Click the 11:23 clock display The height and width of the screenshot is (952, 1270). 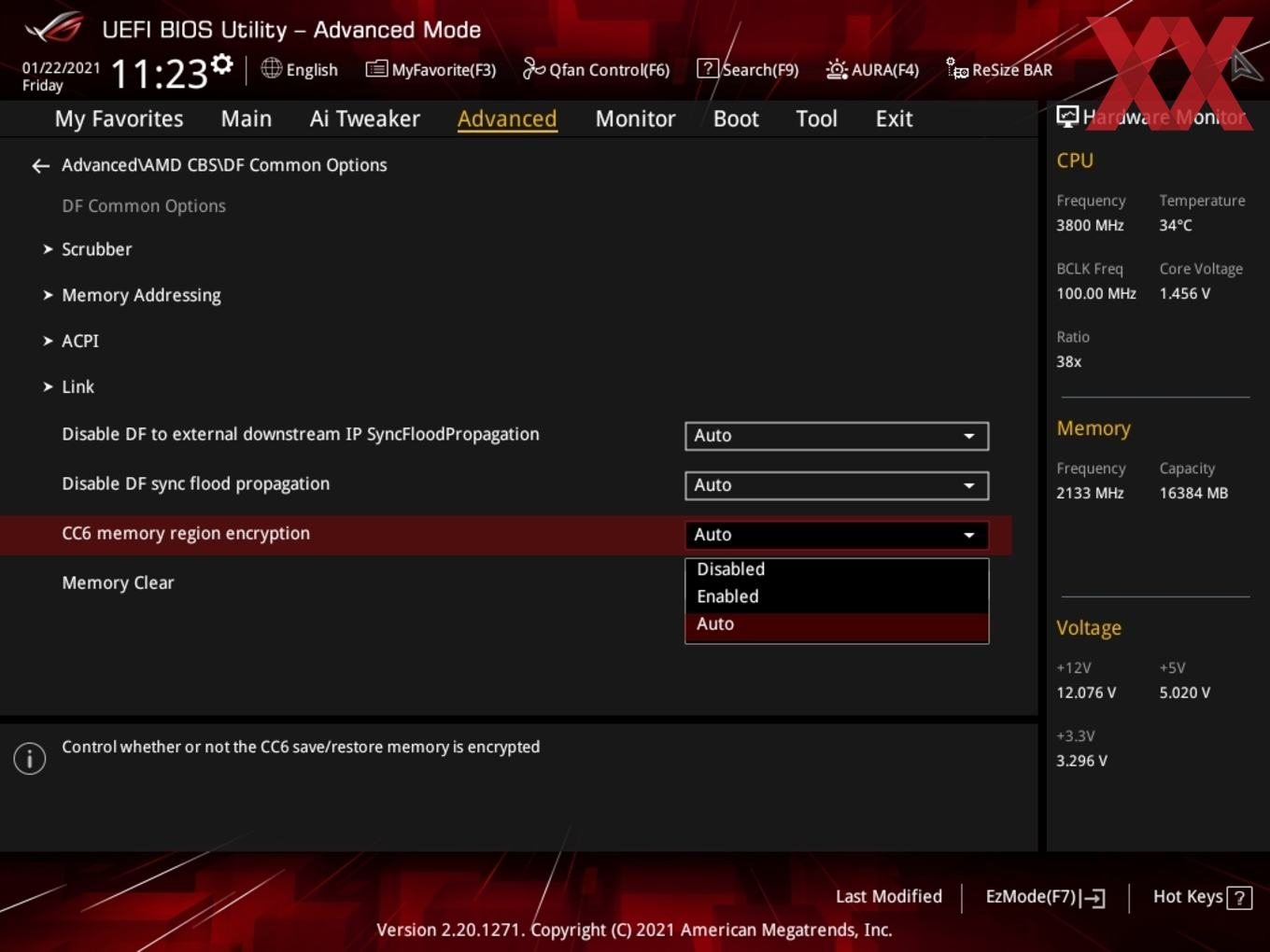[159, 74]
